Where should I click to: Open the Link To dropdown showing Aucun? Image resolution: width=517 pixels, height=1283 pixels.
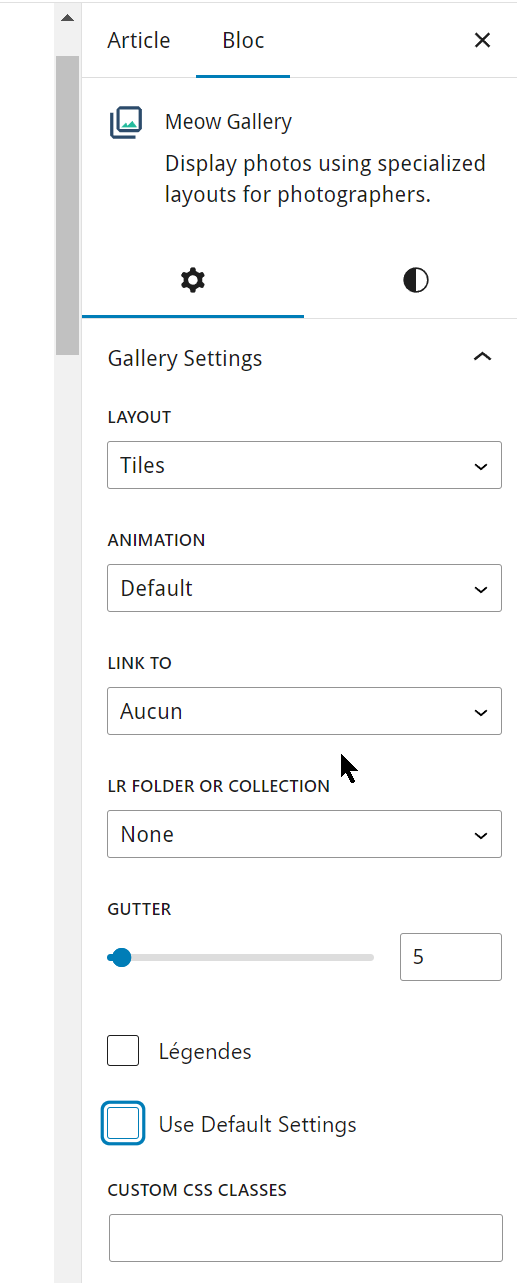[304, 711]
